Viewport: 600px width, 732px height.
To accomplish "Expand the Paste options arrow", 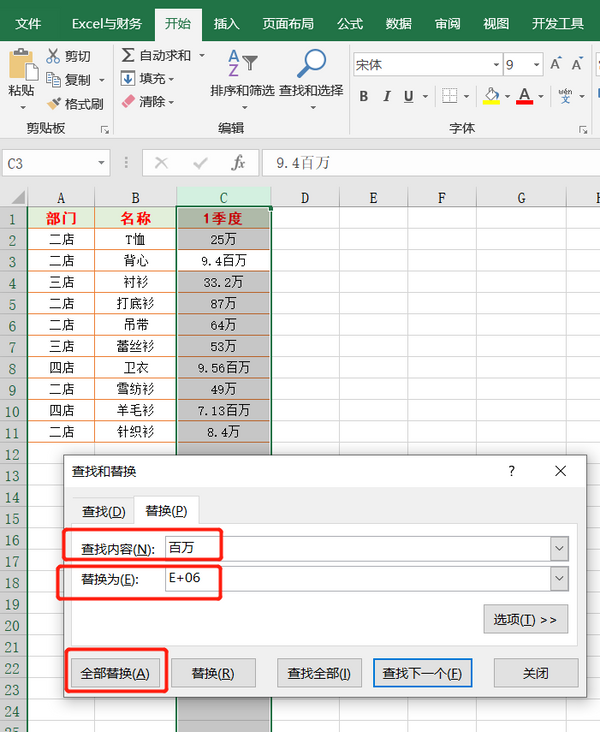I will pyautogui.click(x=22, y=107).
